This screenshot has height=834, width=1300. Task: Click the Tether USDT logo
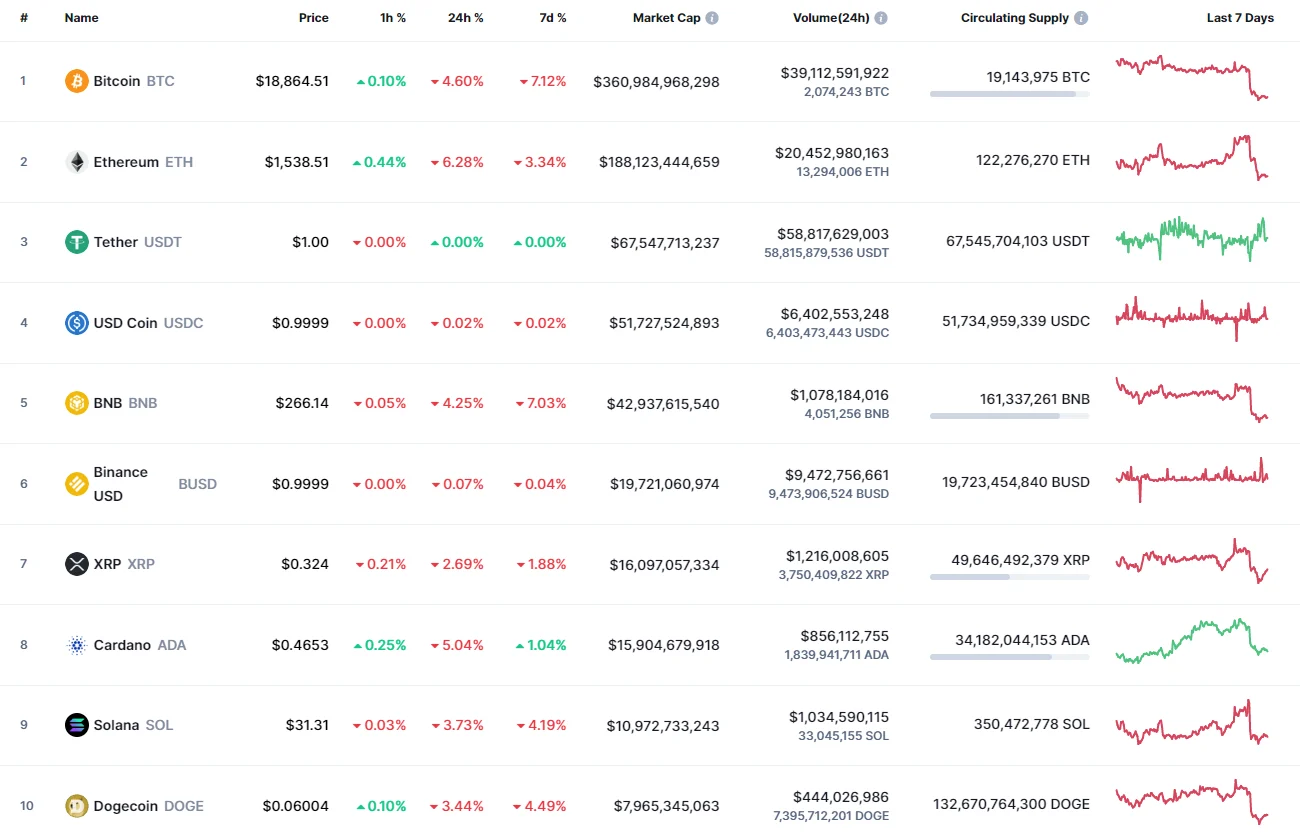pos(75,242)
